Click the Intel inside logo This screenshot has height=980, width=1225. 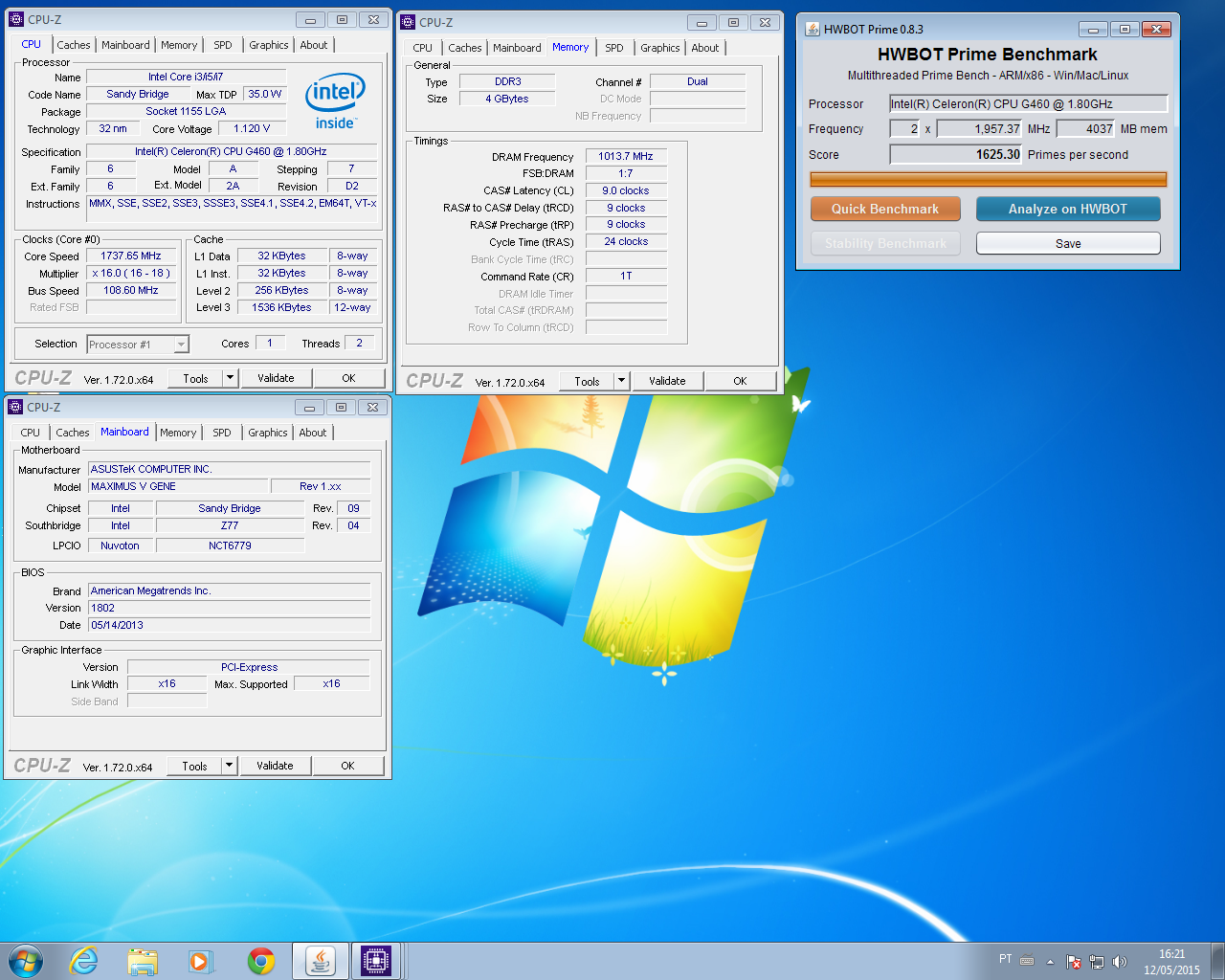click(x=335, y=101)
